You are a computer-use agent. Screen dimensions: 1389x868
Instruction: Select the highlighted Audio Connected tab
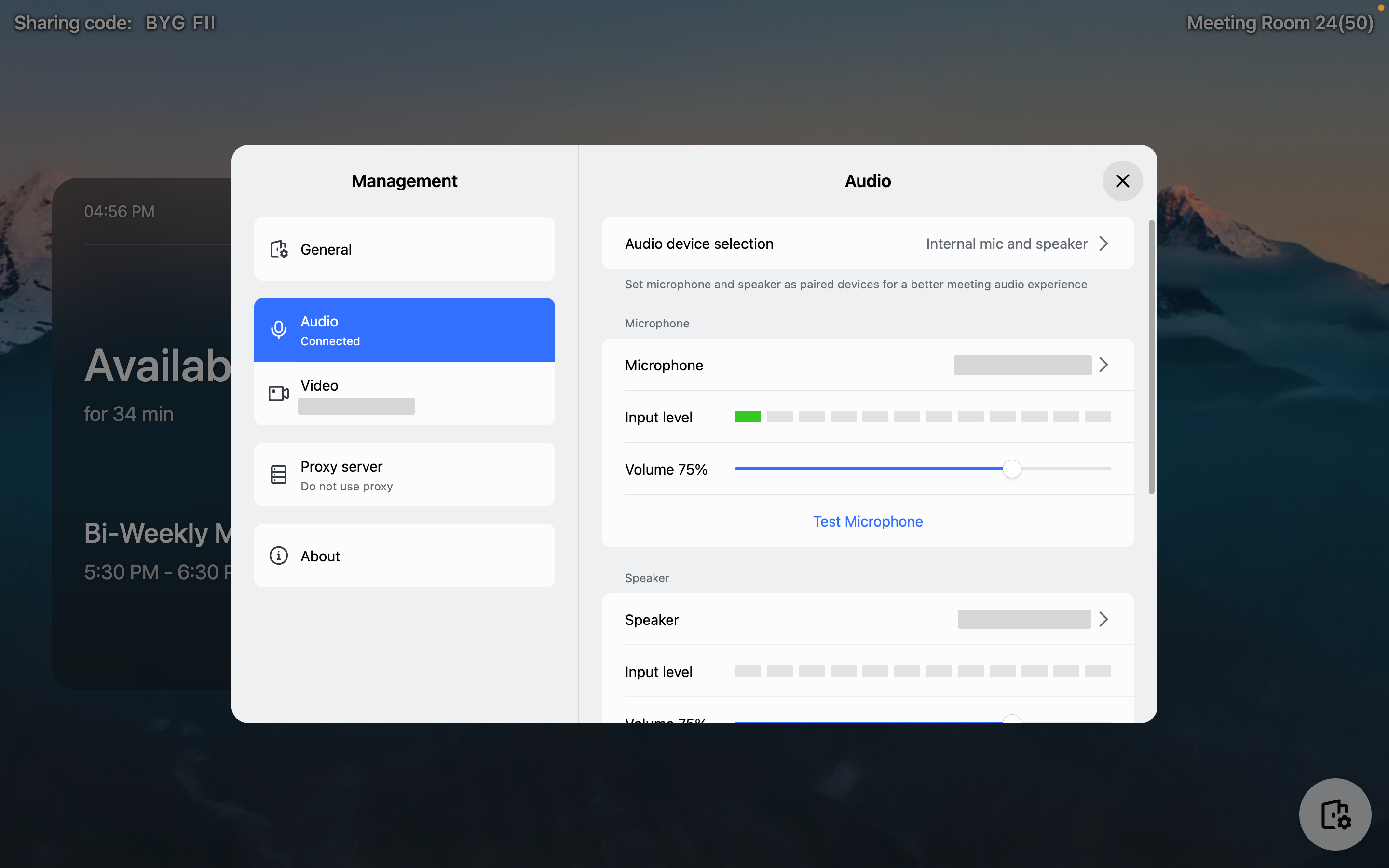point(404,329)
